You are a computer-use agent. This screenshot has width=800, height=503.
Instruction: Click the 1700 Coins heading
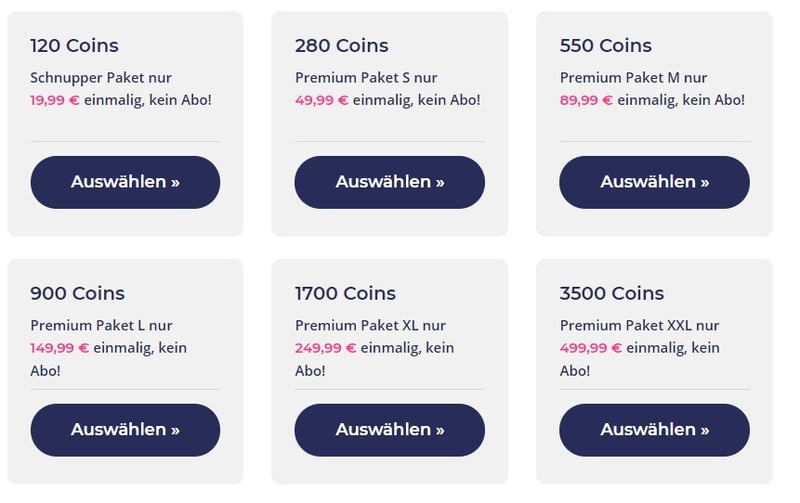point(345,293)
